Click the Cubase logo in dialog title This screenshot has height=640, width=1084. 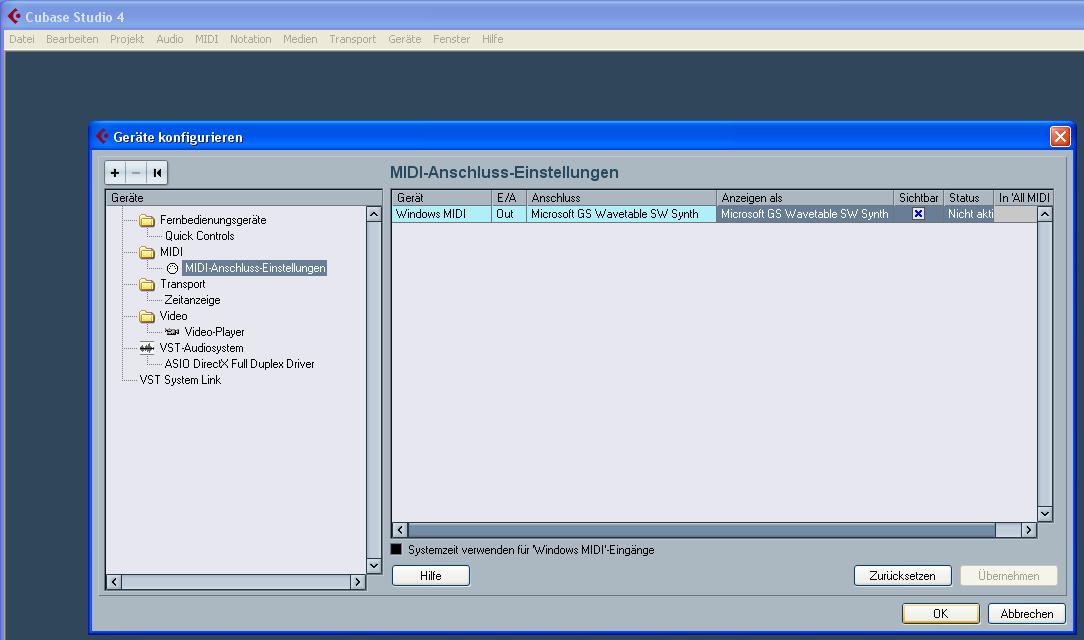pyautogui.click(x=102, y=136)
